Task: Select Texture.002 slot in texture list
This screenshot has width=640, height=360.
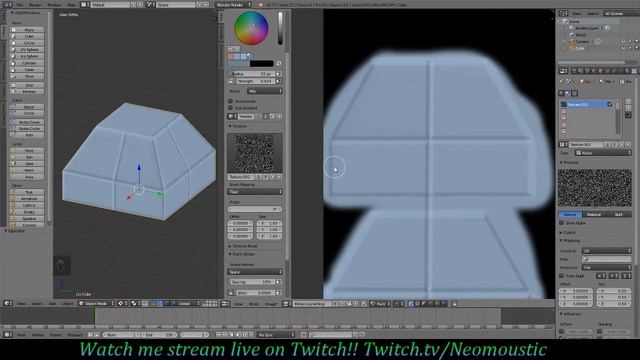Action: pos(587,104)
